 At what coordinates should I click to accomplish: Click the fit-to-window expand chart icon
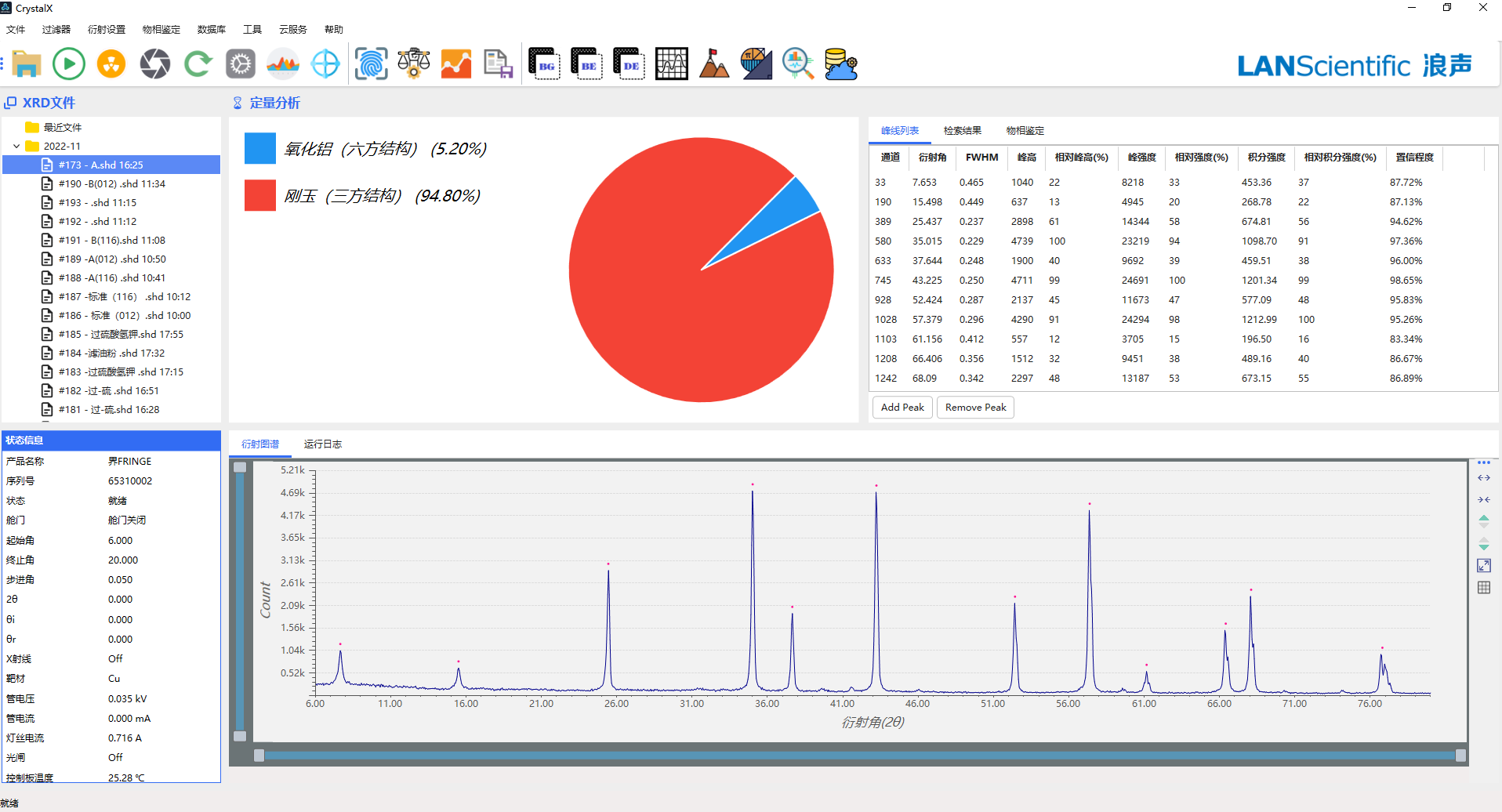1484,565
